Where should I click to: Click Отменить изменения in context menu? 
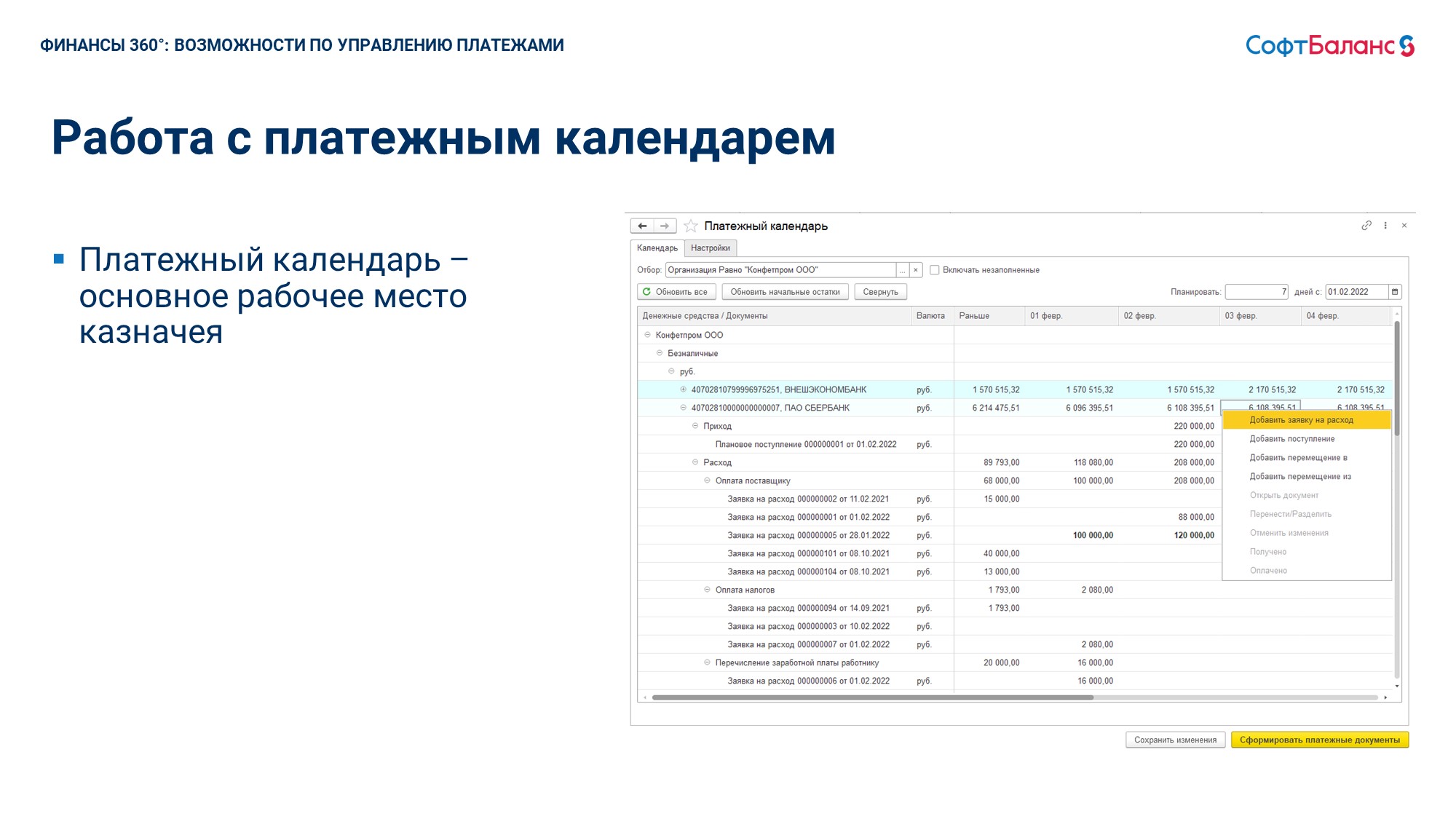[x=1307, y=534]
